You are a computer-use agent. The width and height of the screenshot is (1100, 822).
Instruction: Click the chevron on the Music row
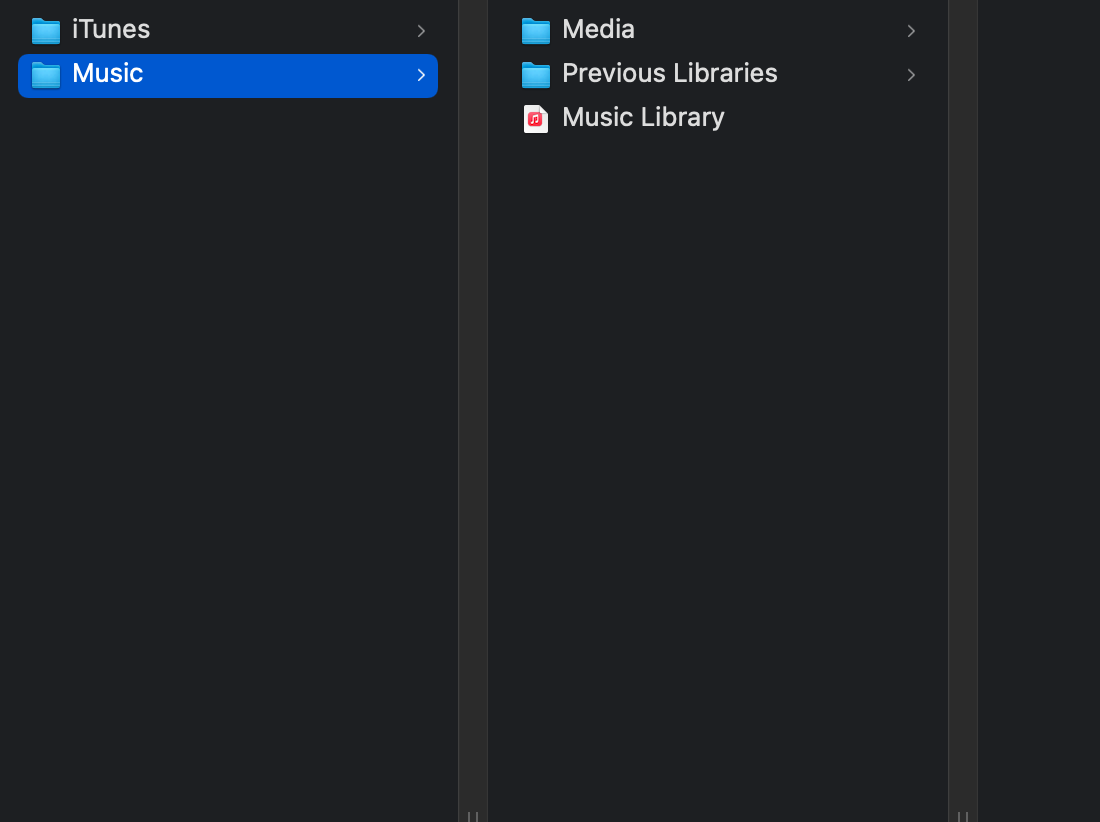[x=421, y=75]
